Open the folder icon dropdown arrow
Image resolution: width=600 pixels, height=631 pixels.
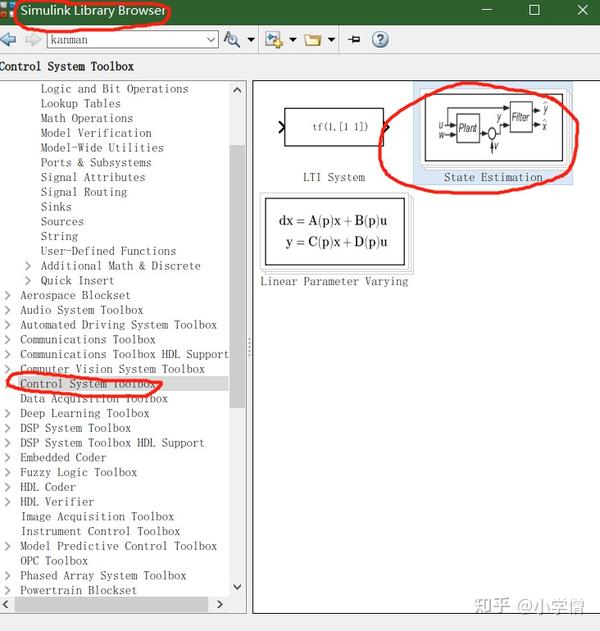(x=331, y=39)
